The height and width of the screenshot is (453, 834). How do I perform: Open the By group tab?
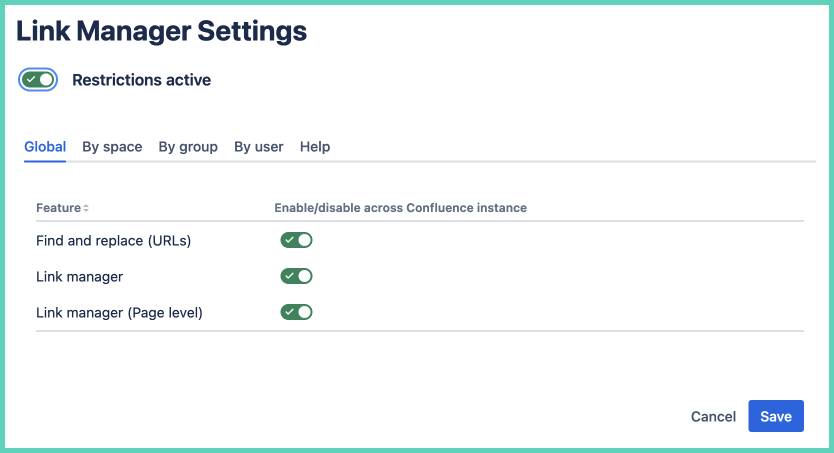click(188, 147)
